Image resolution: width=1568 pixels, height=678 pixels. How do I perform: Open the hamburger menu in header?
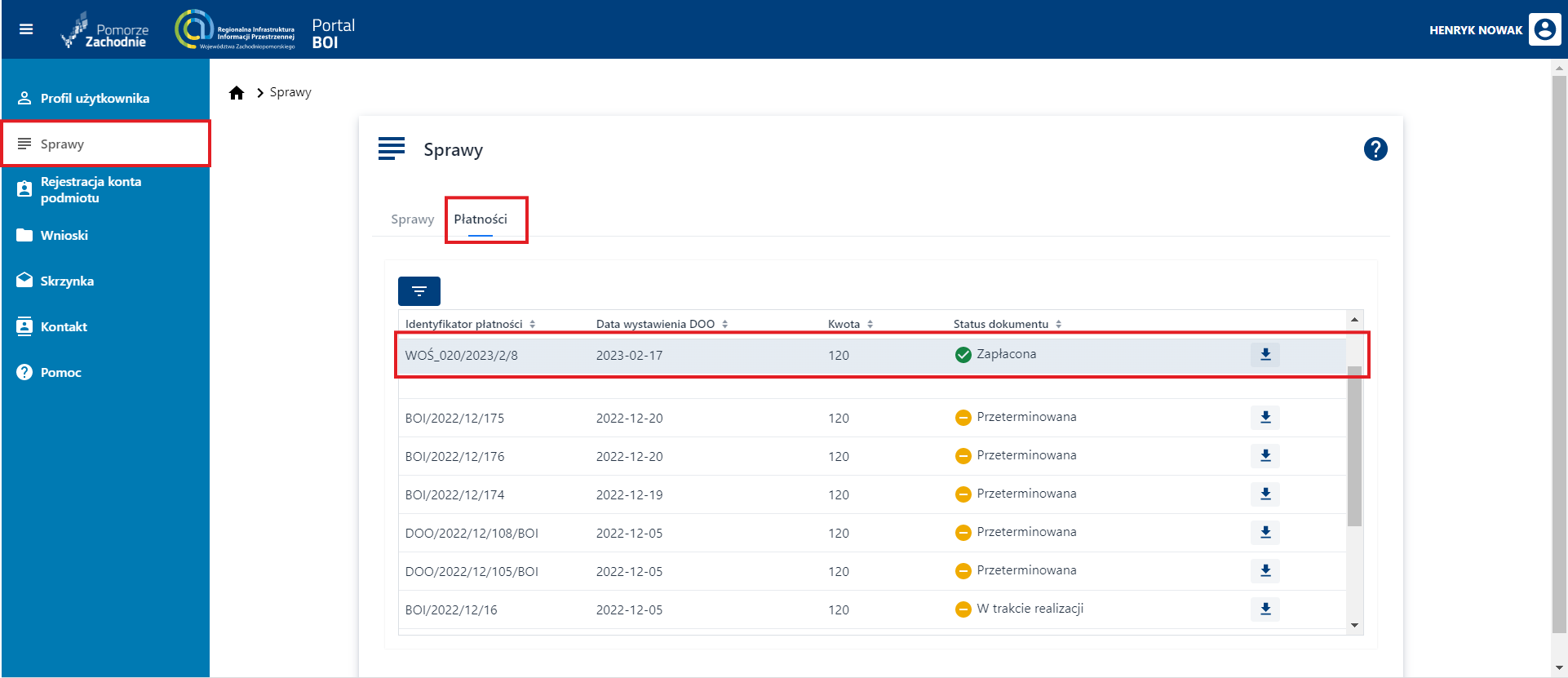(26, 29)
